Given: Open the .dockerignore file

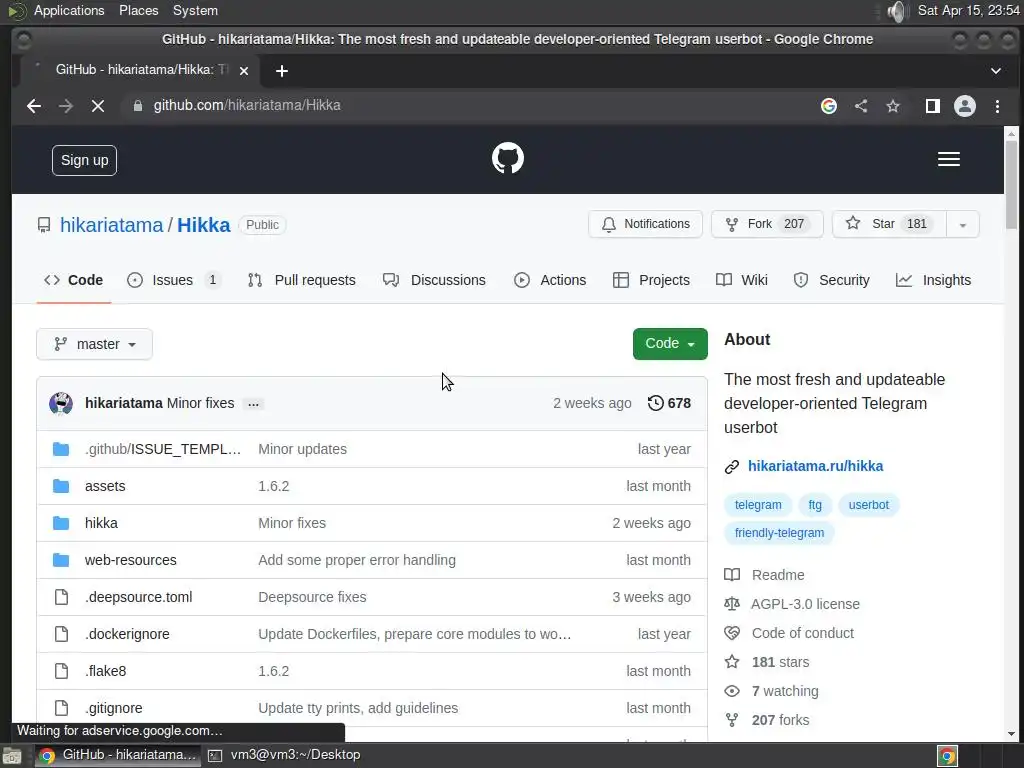Looking at the screenshot, I should coord(127,634).
